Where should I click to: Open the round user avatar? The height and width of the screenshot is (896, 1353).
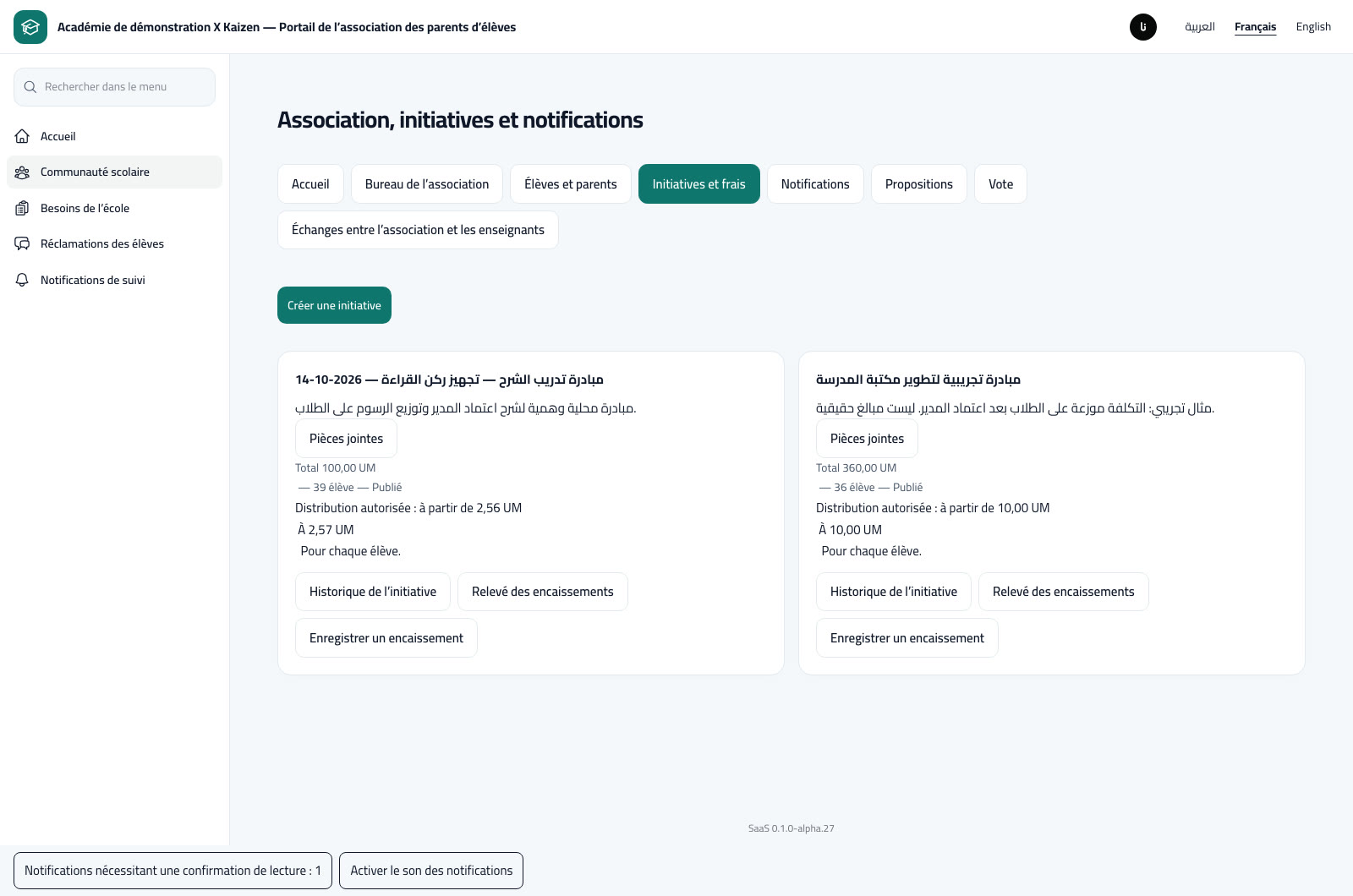click(x=1143, y=27)
